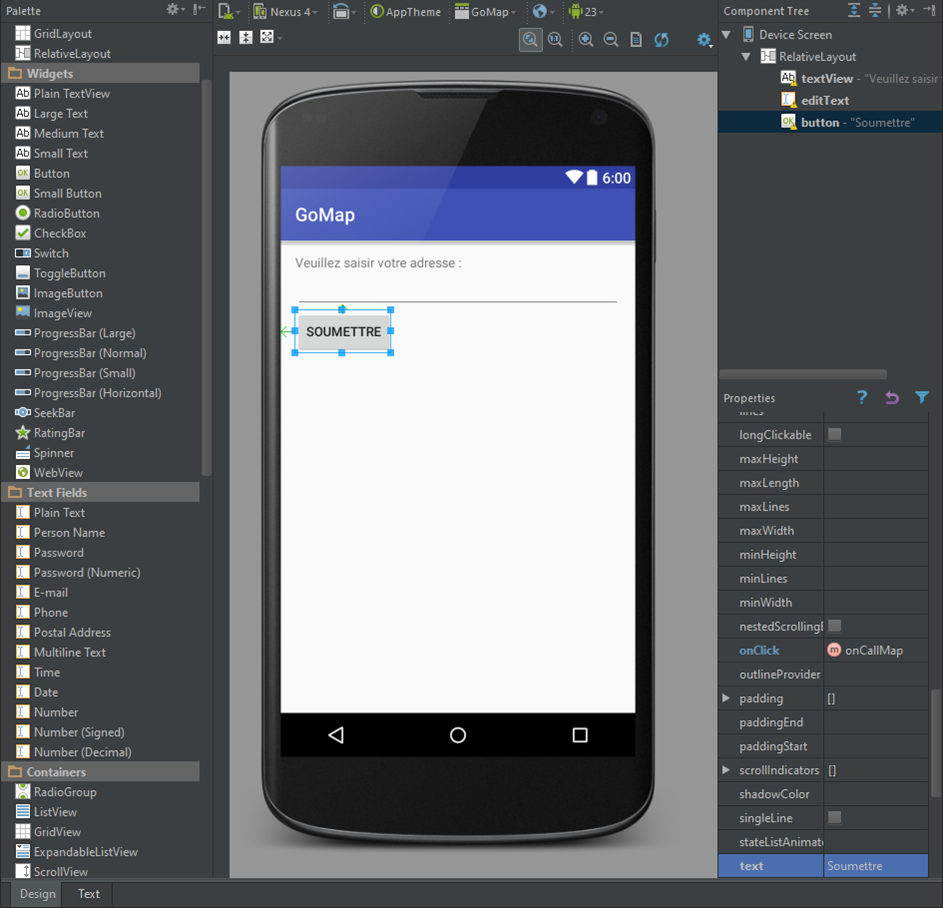Screen dimensions: 943x908
Task: Restore default value in Properties panel
Action: 892,398
